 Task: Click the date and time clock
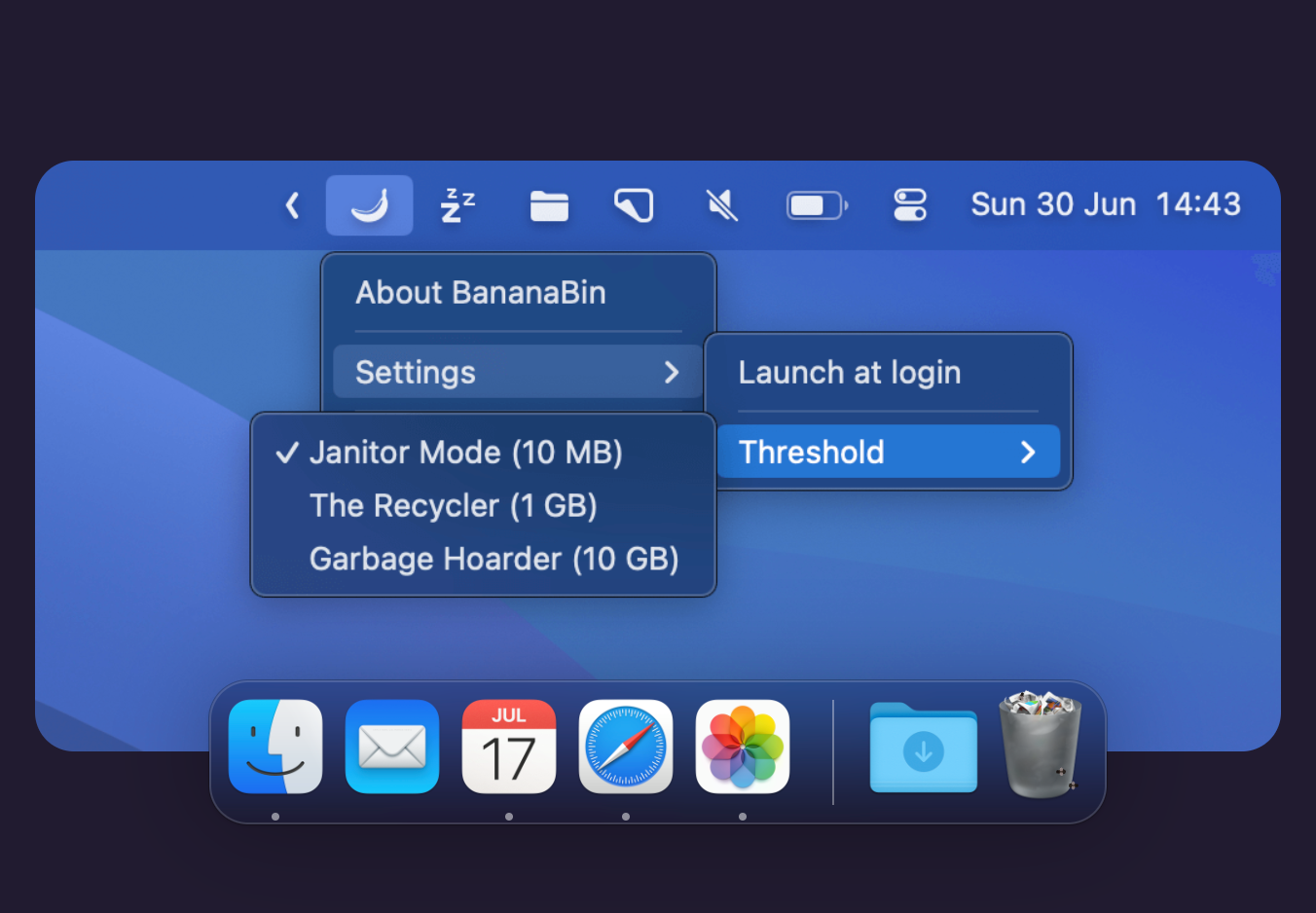click(1105, 205)
